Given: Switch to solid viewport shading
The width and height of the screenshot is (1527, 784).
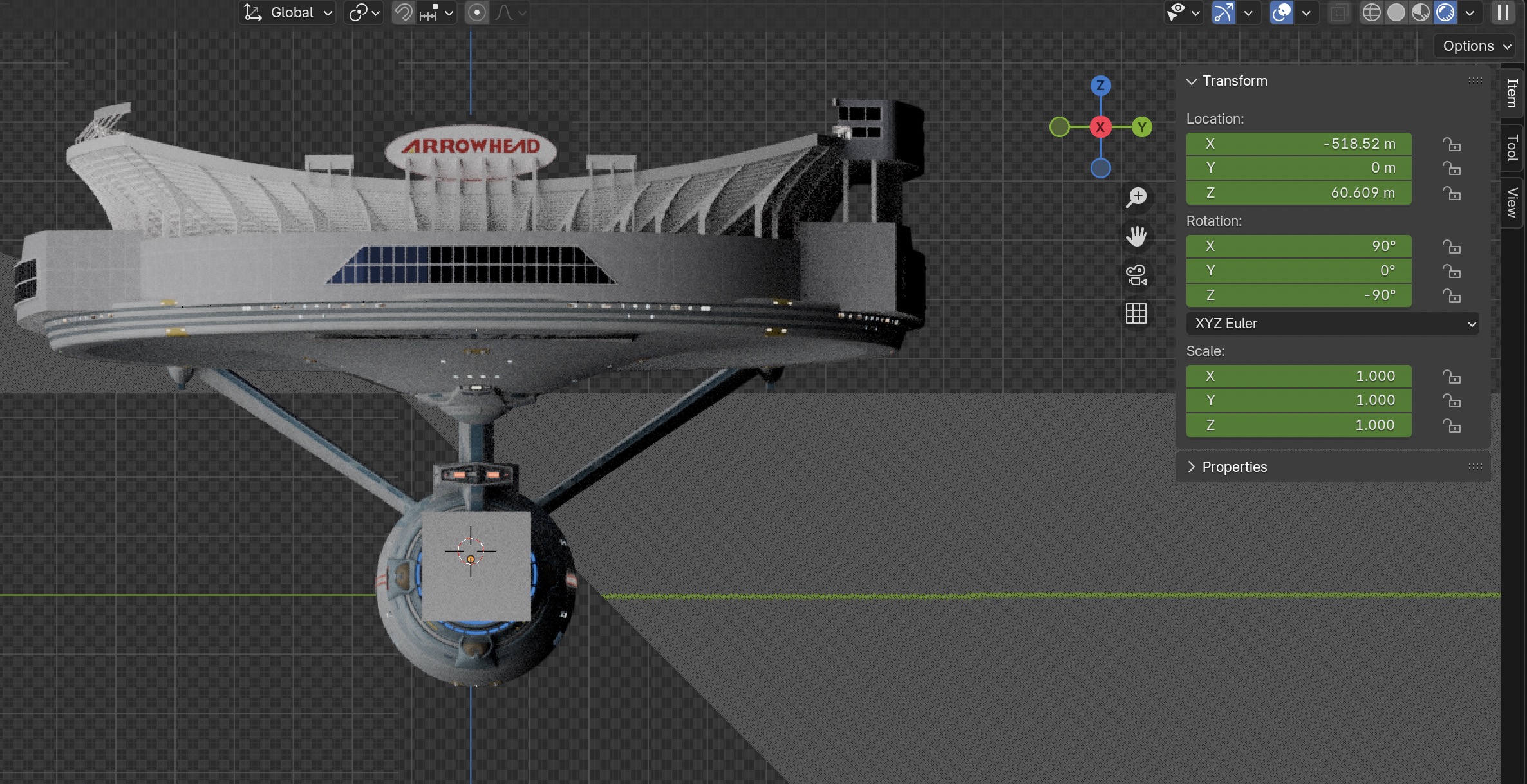Looking at the screenshot, I should (1396, 12).
